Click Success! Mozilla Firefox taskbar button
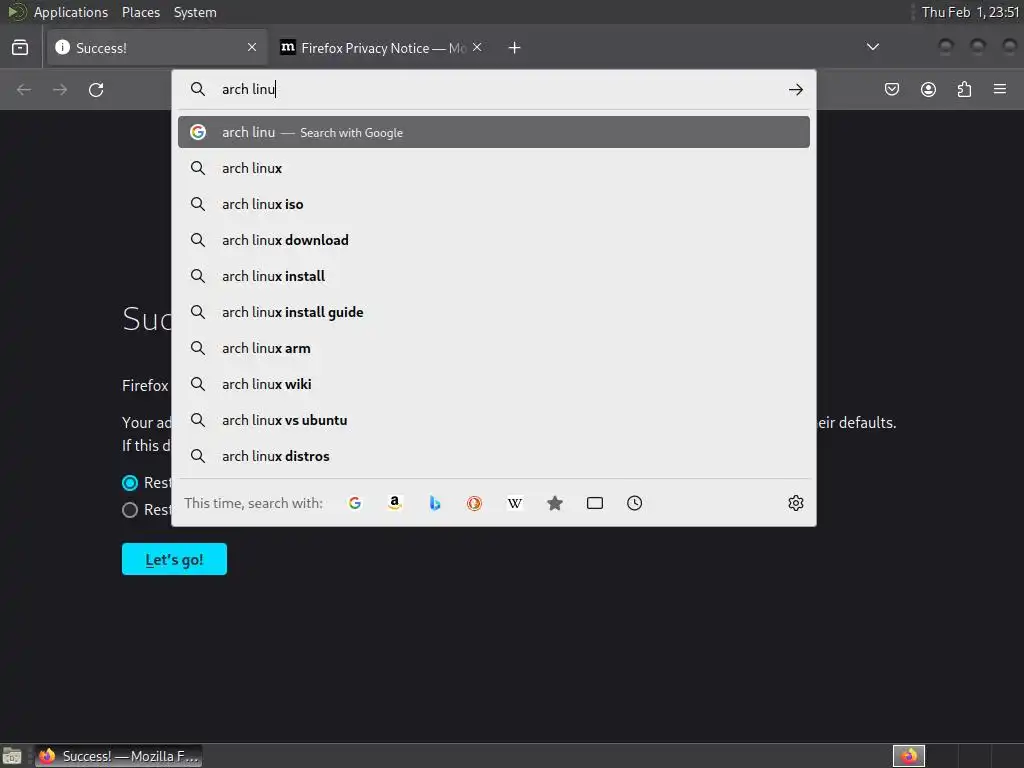This screenshot has height=768, width=1024. coord(118,756)
